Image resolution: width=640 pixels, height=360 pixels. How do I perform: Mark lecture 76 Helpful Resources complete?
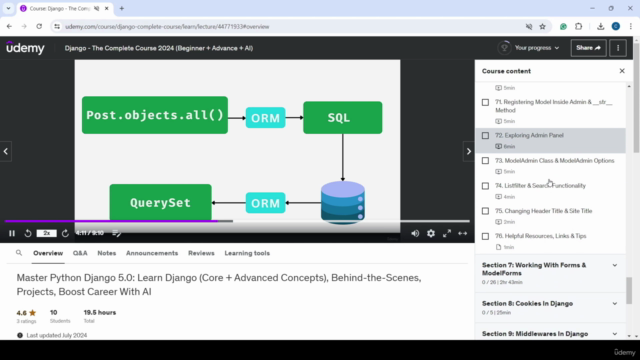pos(485,236)
